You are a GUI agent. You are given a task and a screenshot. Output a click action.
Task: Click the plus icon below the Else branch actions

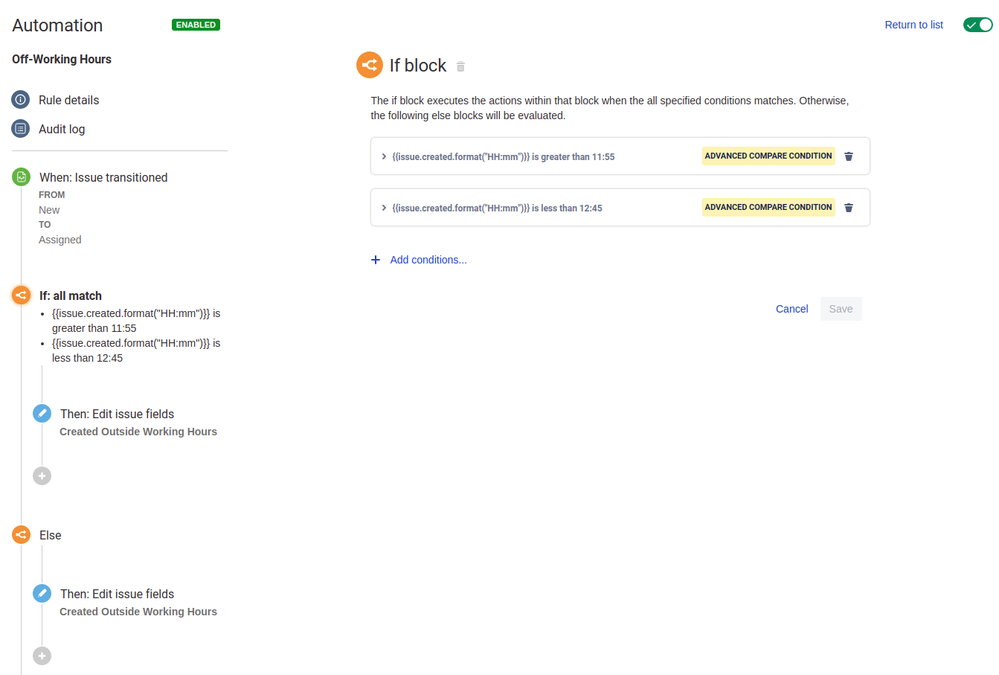(41, 655)
